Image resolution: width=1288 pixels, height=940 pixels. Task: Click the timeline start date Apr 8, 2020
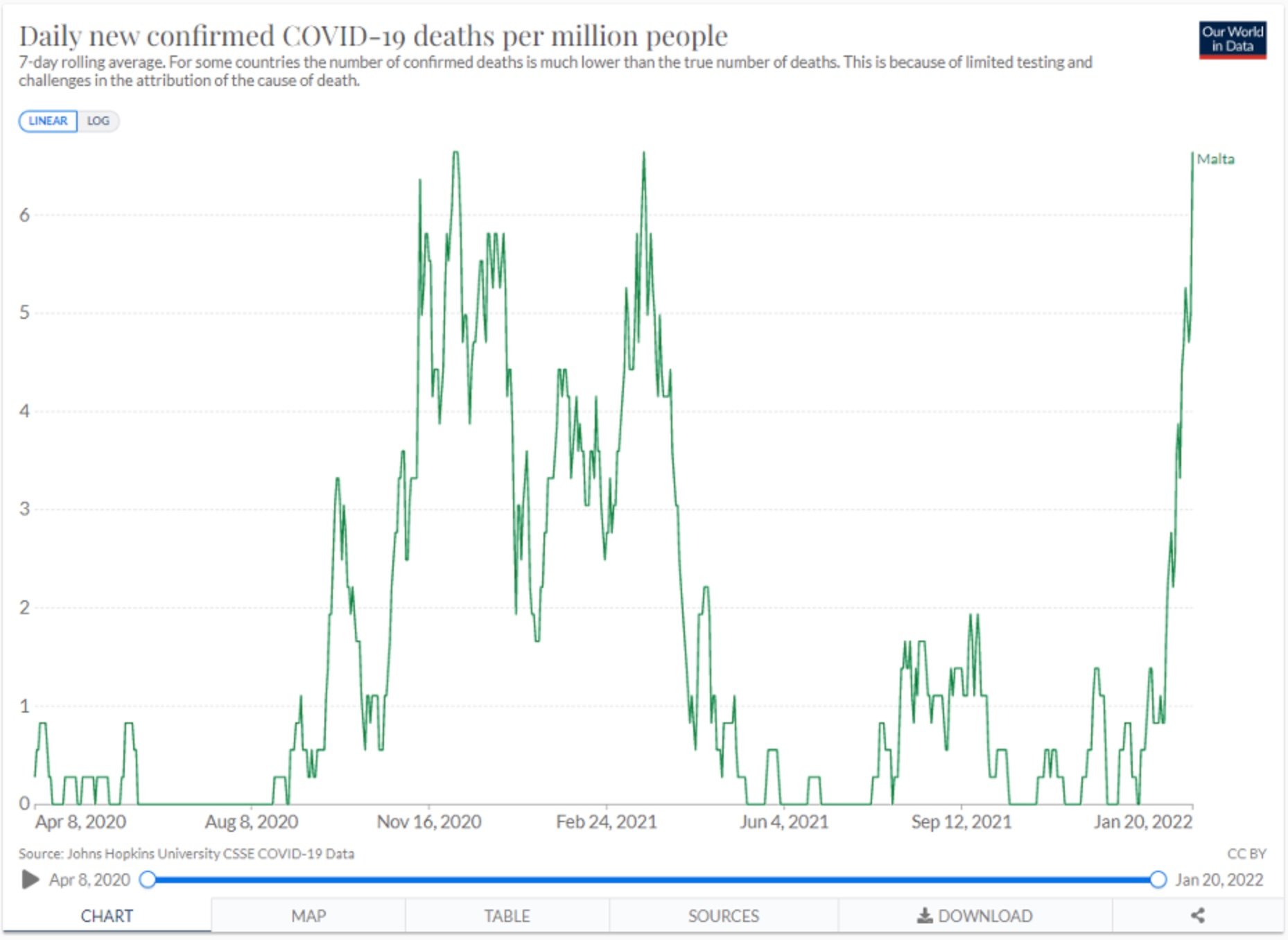(89, 880)
